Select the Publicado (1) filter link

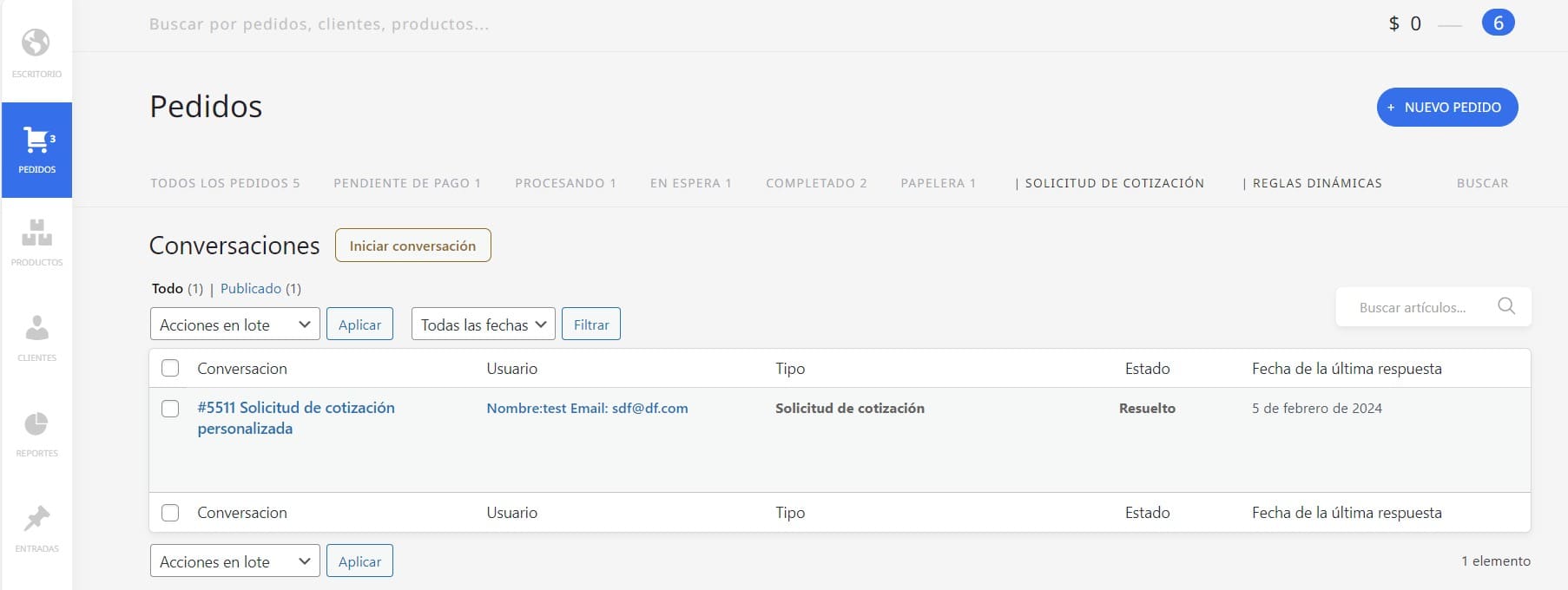tap(260, 288)
